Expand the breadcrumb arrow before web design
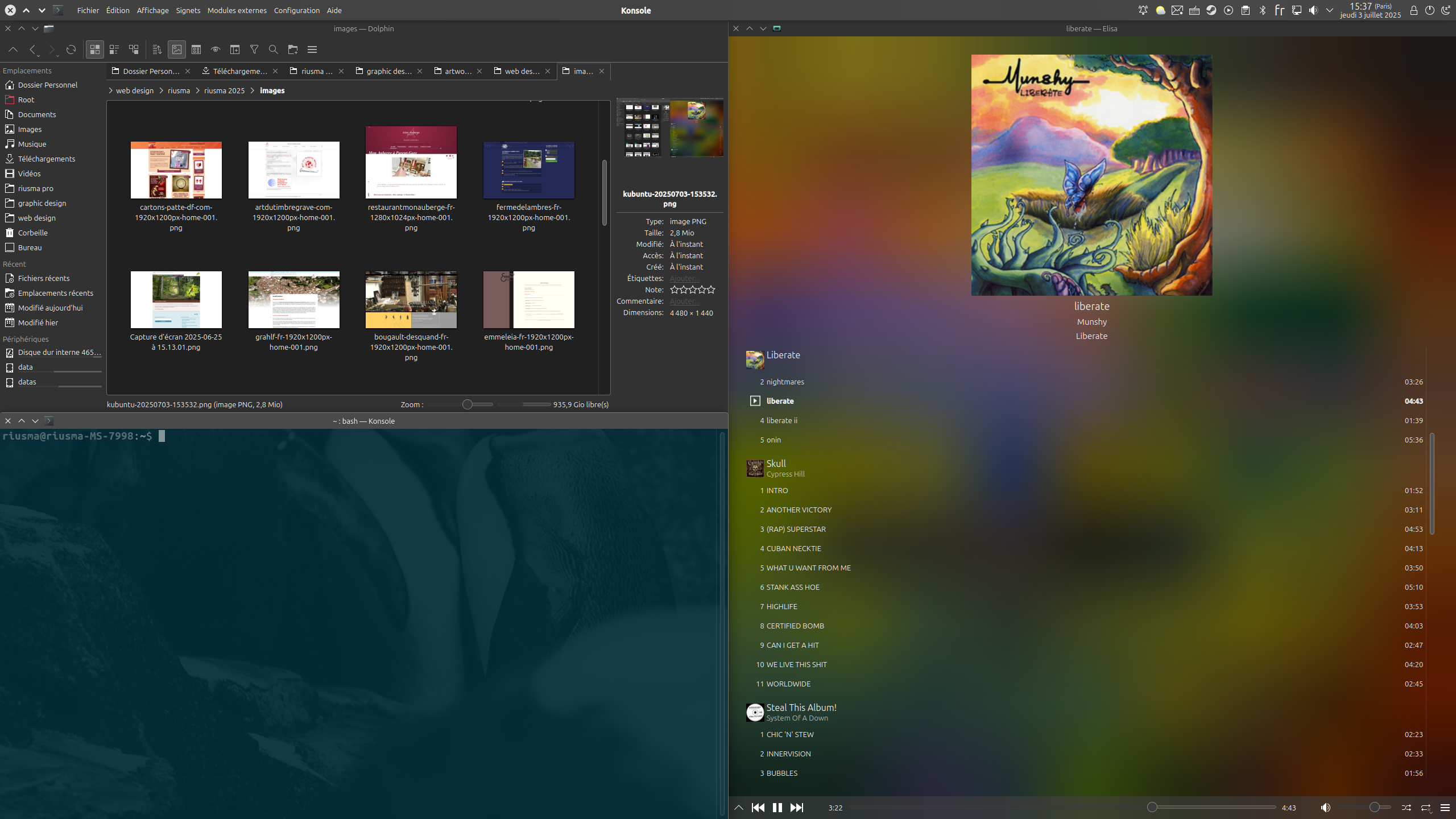This screenshot has height=819, width=1456. (110, 90)
